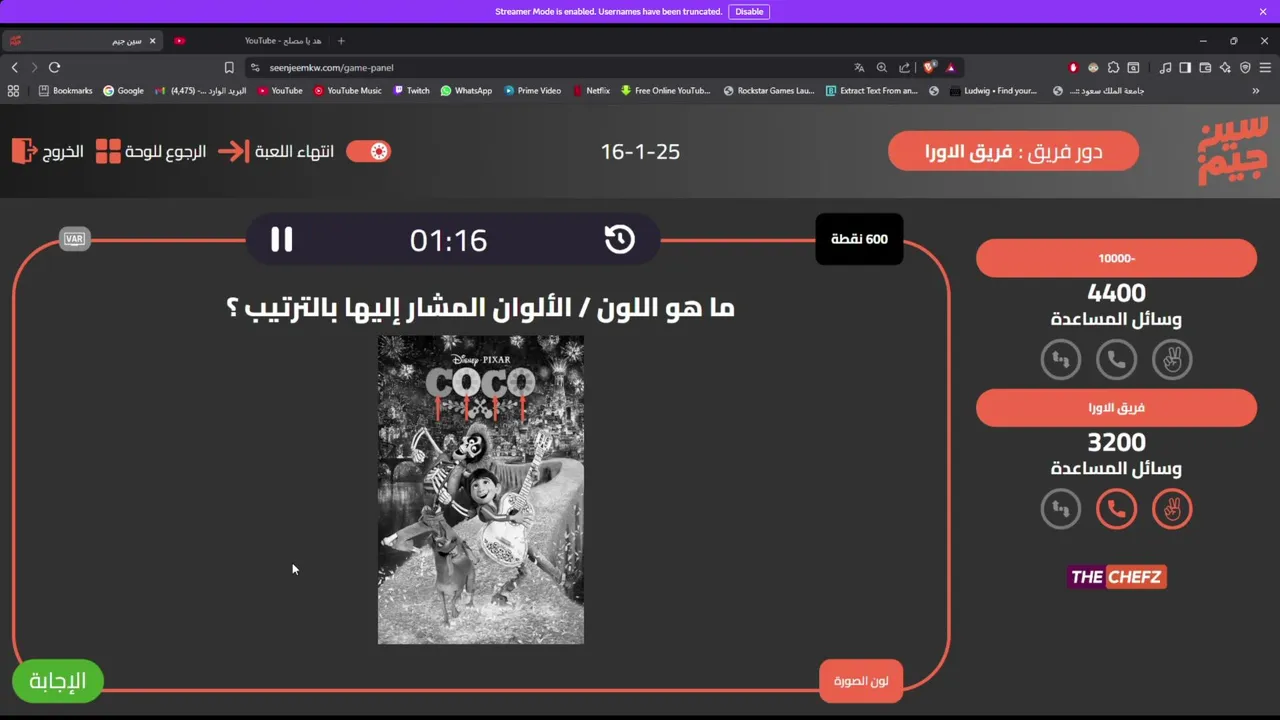
Task: Click the share page icon
Action: tap(904, 68)
